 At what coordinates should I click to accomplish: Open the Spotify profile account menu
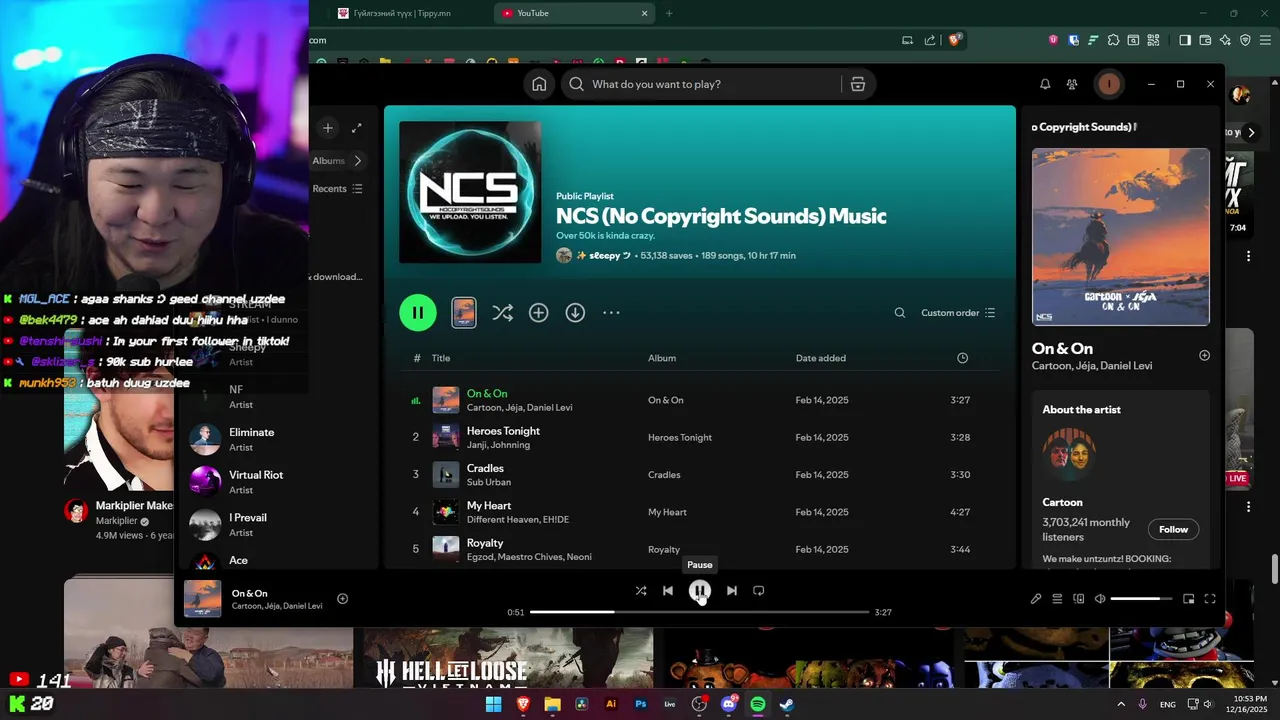1108,84
